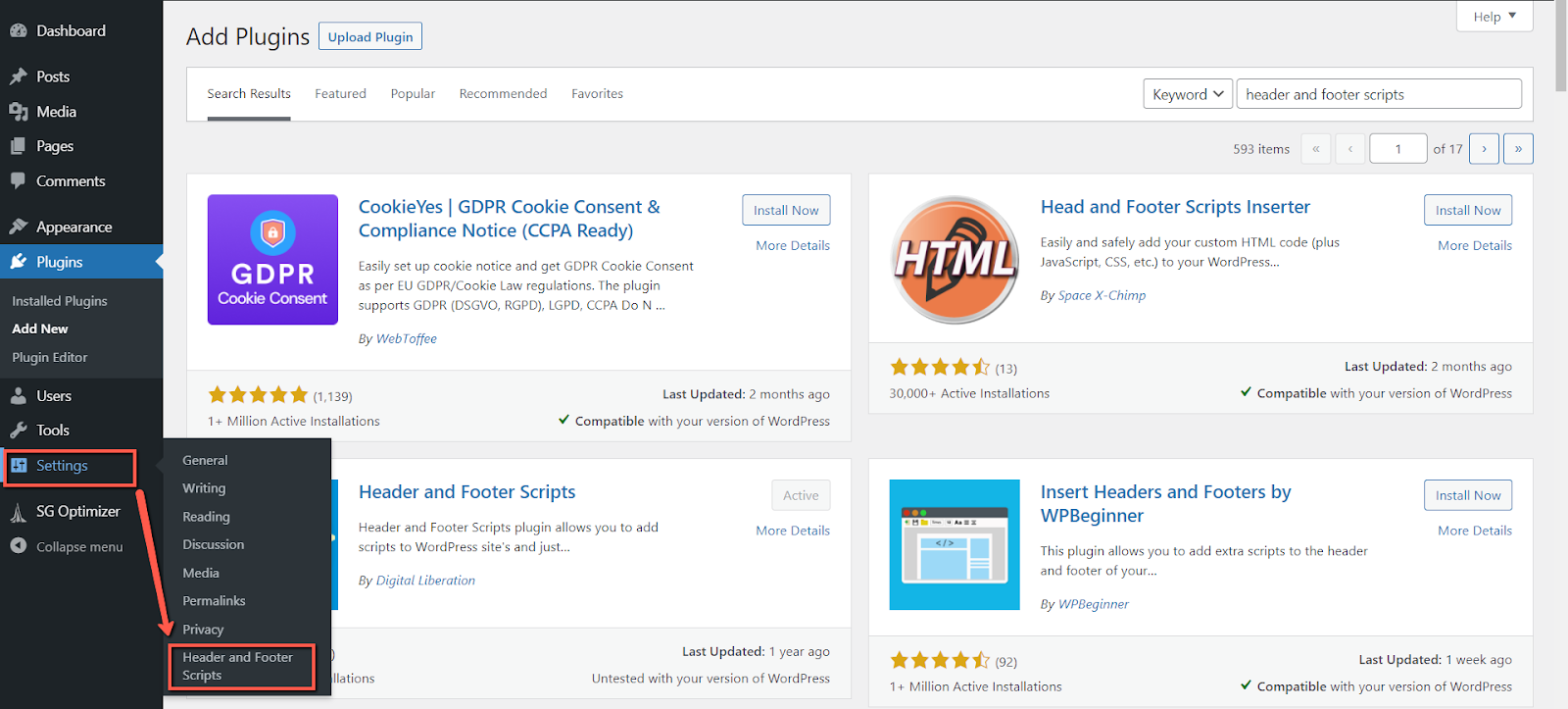
Task: Switch to the Recommended tab
Action: (x=503, y=94)
